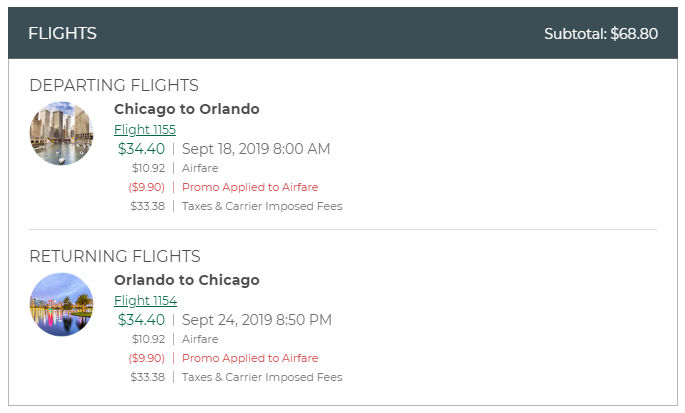Select the DEPARTING FLIGHTS heading
The image size is (685, 413).
(114, 86)
